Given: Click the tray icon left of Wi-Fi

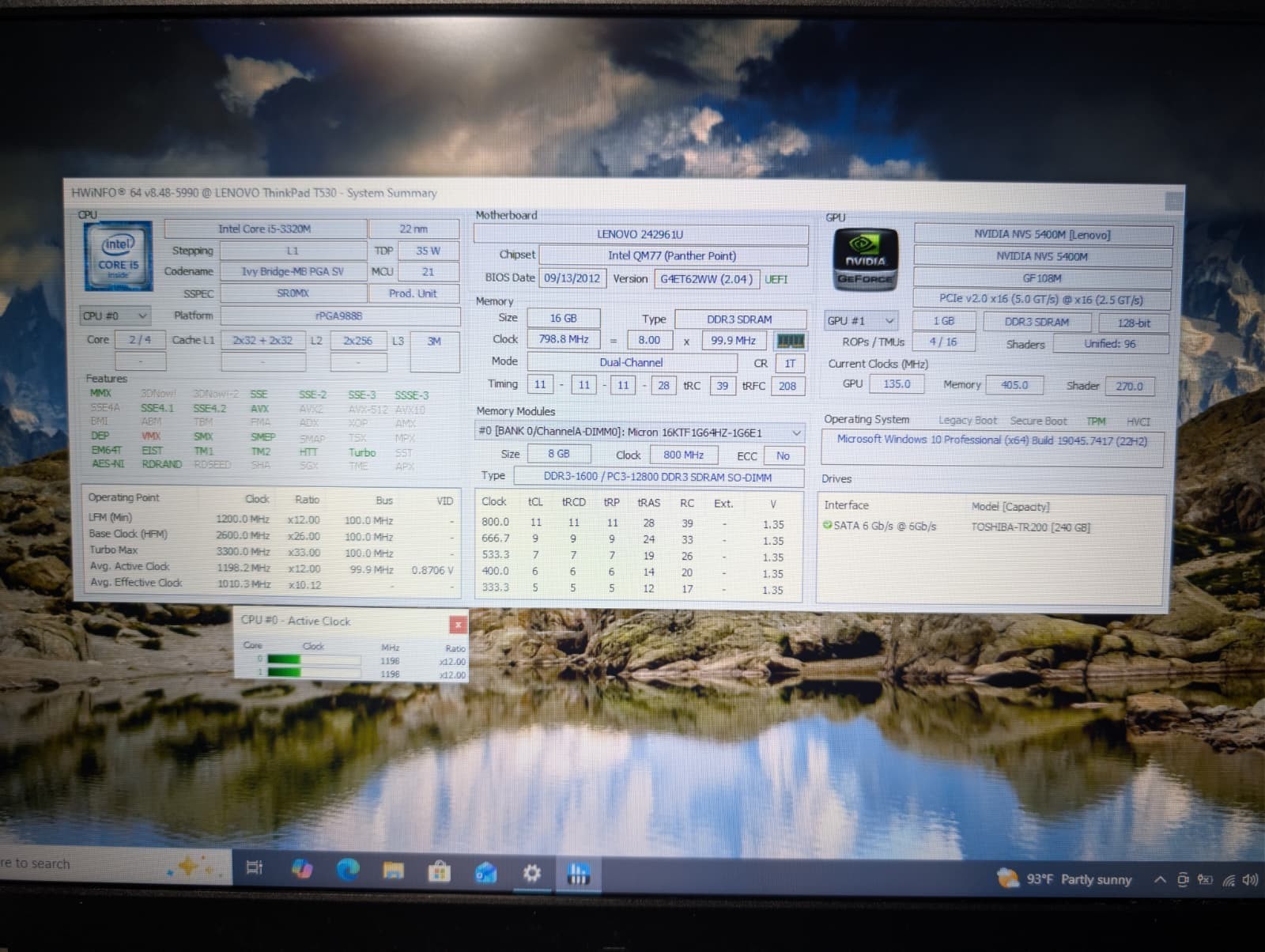Looking at the screenshot, I should click(1205, 879).
